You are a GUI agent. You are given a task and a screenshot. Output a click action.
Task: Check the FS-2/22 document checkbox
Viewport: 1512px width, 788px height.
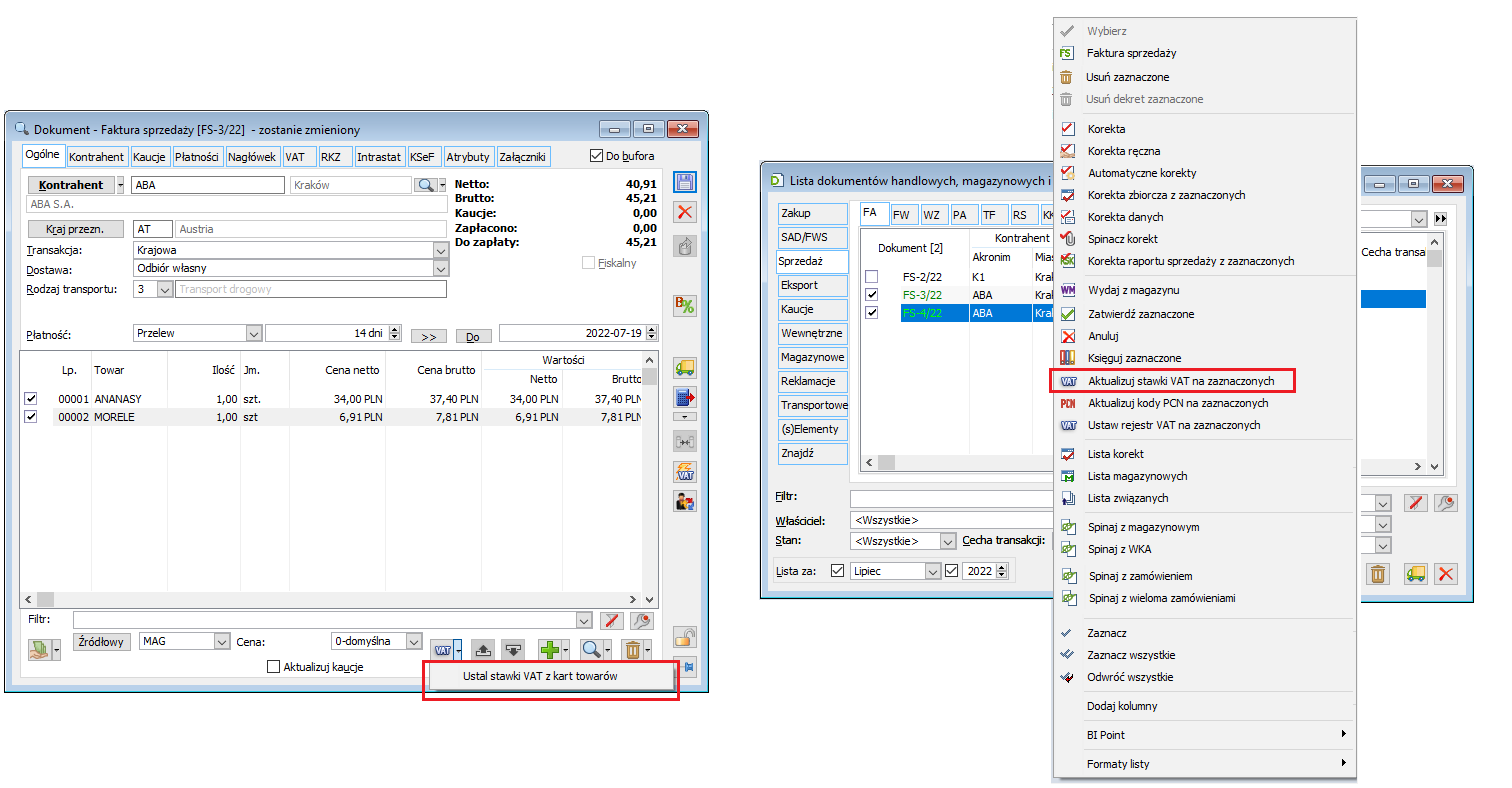pos(872,276)
